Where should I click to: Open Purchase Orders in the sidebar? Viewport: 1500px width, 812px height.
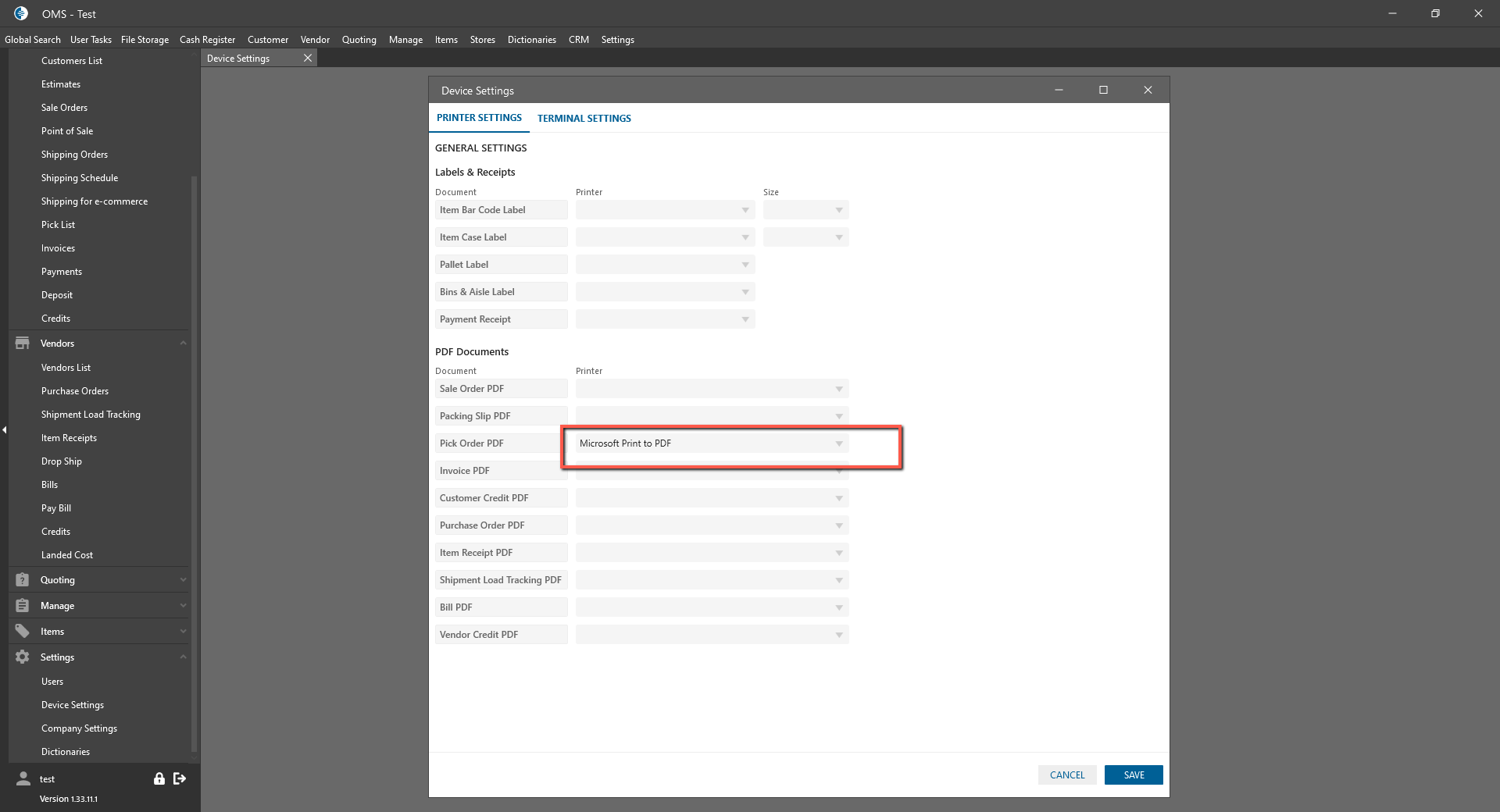[x=75, y=391]
